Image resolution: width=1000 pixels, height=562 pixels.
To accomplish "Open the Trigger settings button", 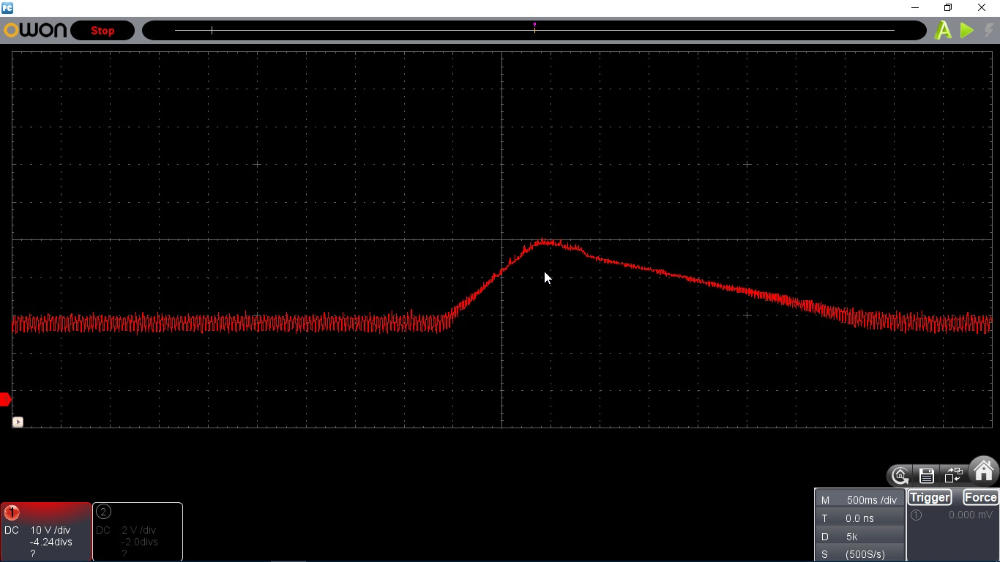I will pyautogui.click(x=930, y=498).
